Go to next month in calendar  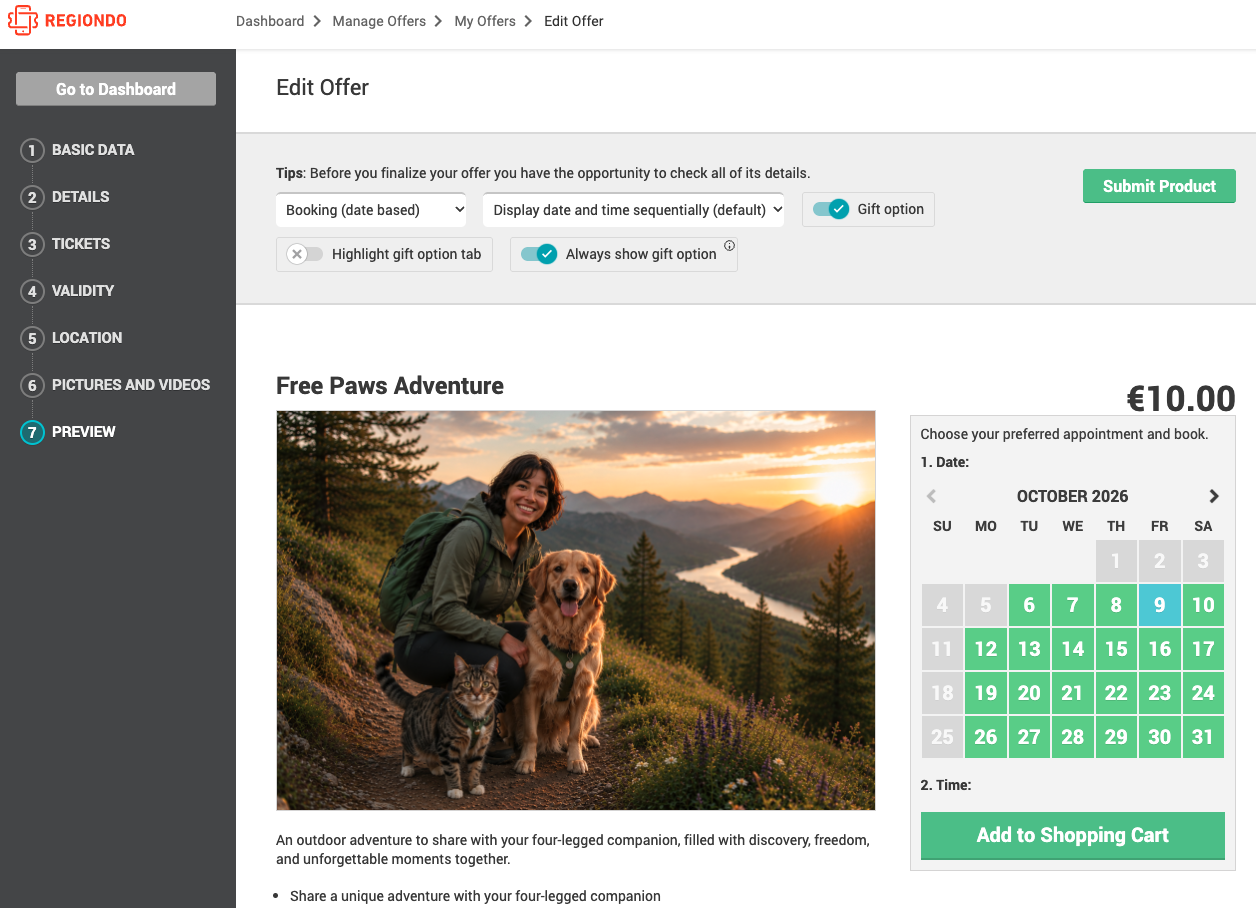pyautogui.click(x=1214, y=496)
